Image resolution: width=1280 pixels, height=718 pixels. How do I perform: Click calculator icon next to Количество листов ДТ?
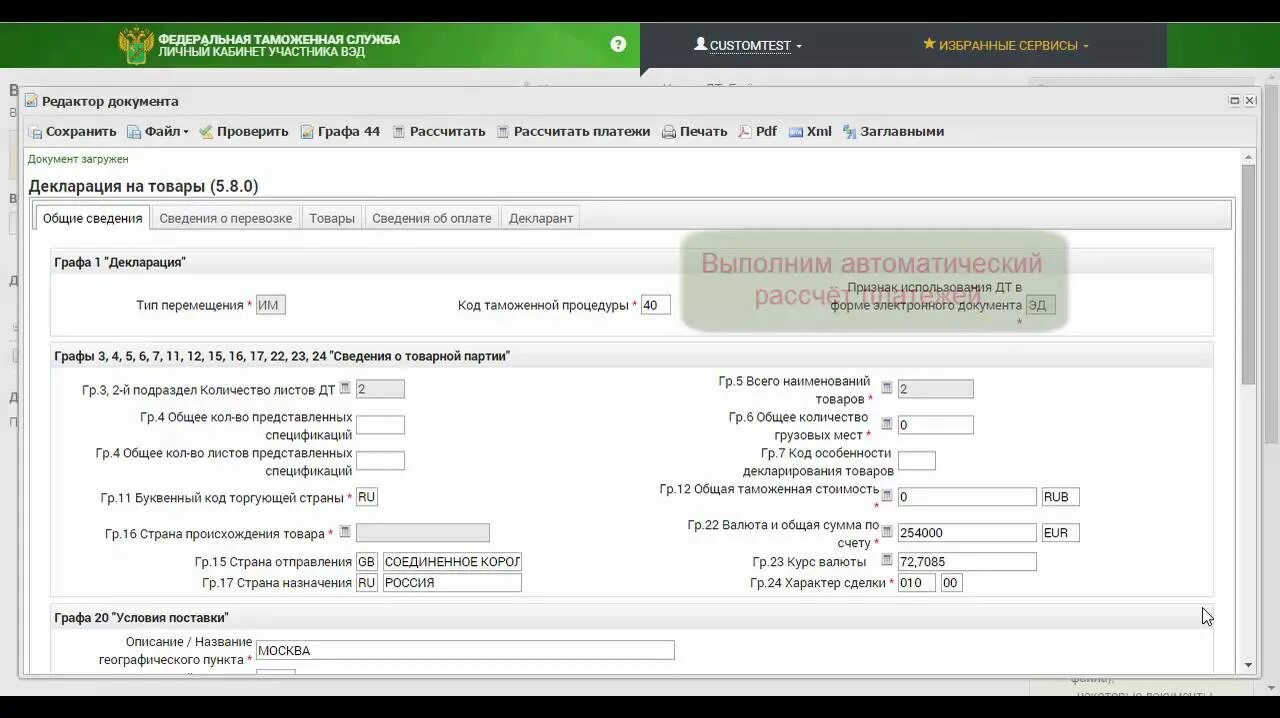point(345,388)
